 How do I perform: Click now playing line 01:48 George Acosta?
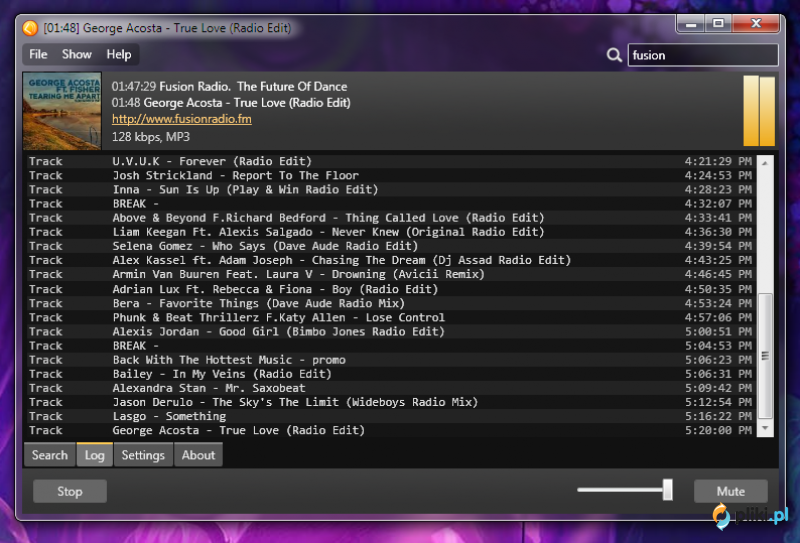click(231, 103)
